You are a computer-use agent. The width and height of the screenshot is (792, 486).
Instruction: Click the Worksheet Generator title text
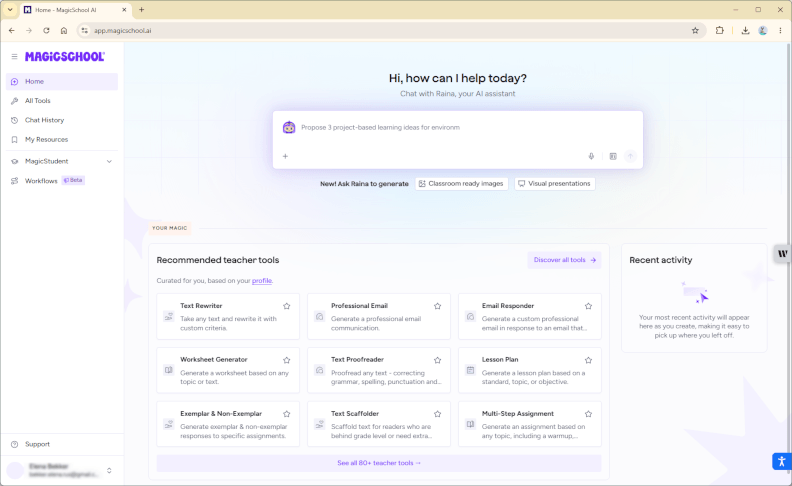click(214, 360)
